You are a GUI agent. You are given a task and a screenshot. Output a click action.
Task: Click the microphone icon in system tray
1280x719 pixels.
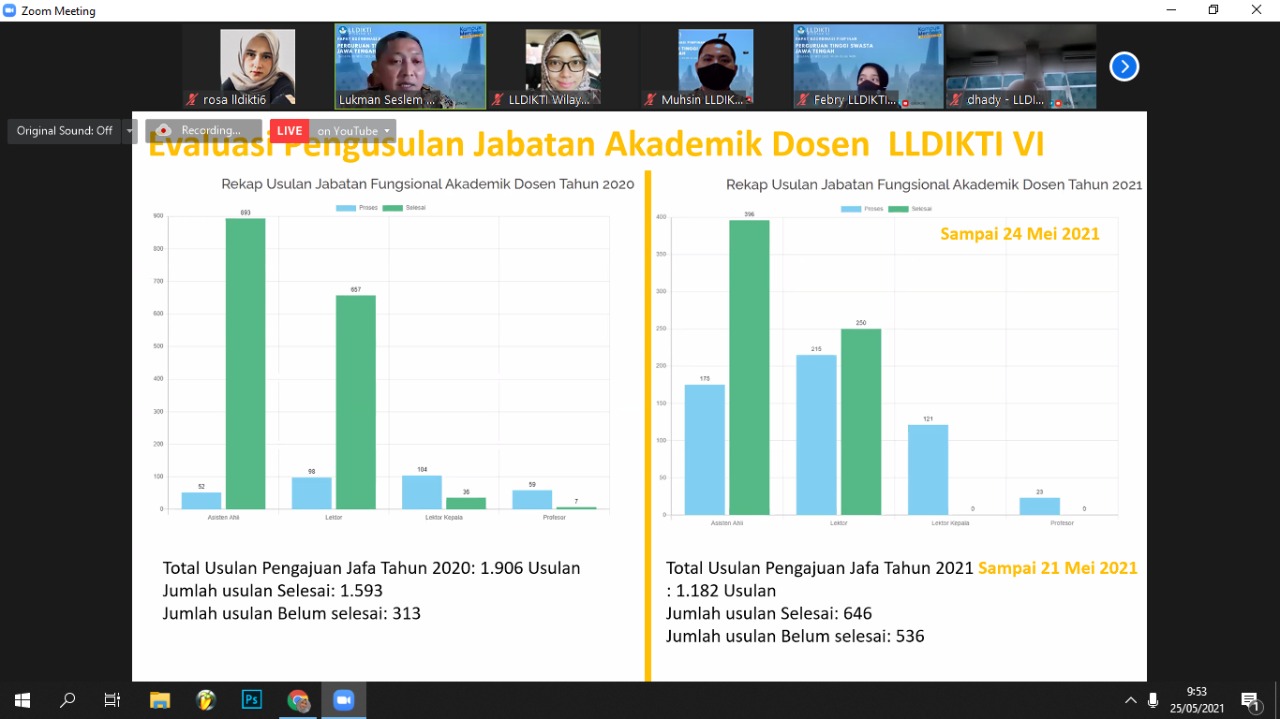pyautogui.click(x=1153, y=700)
